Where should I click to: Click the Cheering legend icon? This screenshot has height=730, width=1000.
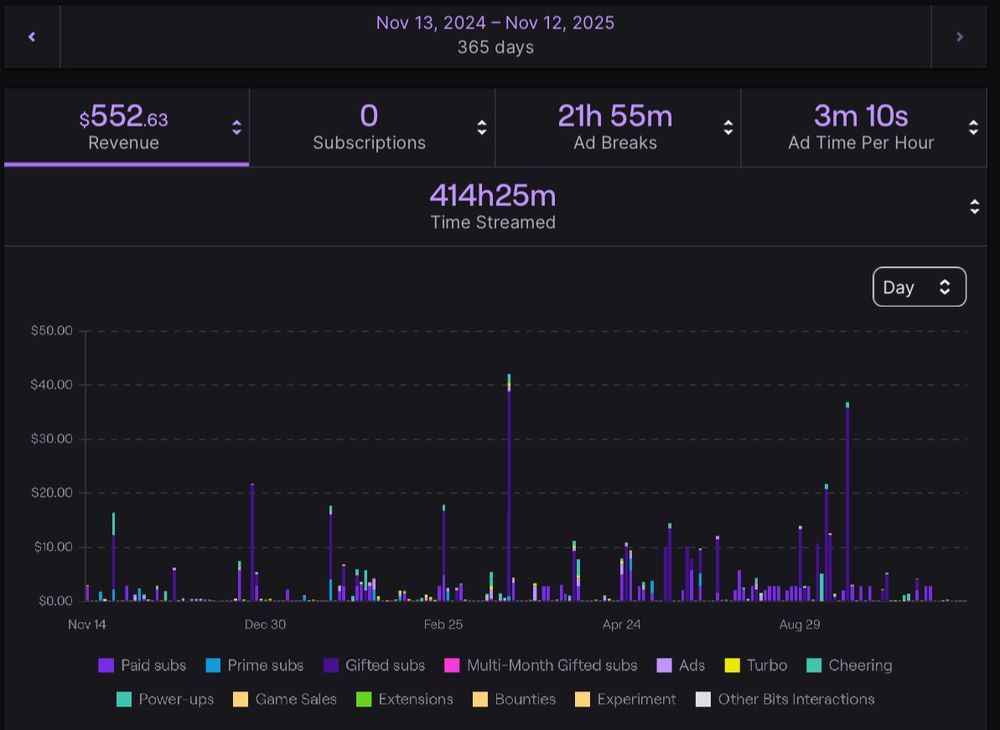pyautogui.click(x=813, y=665)
